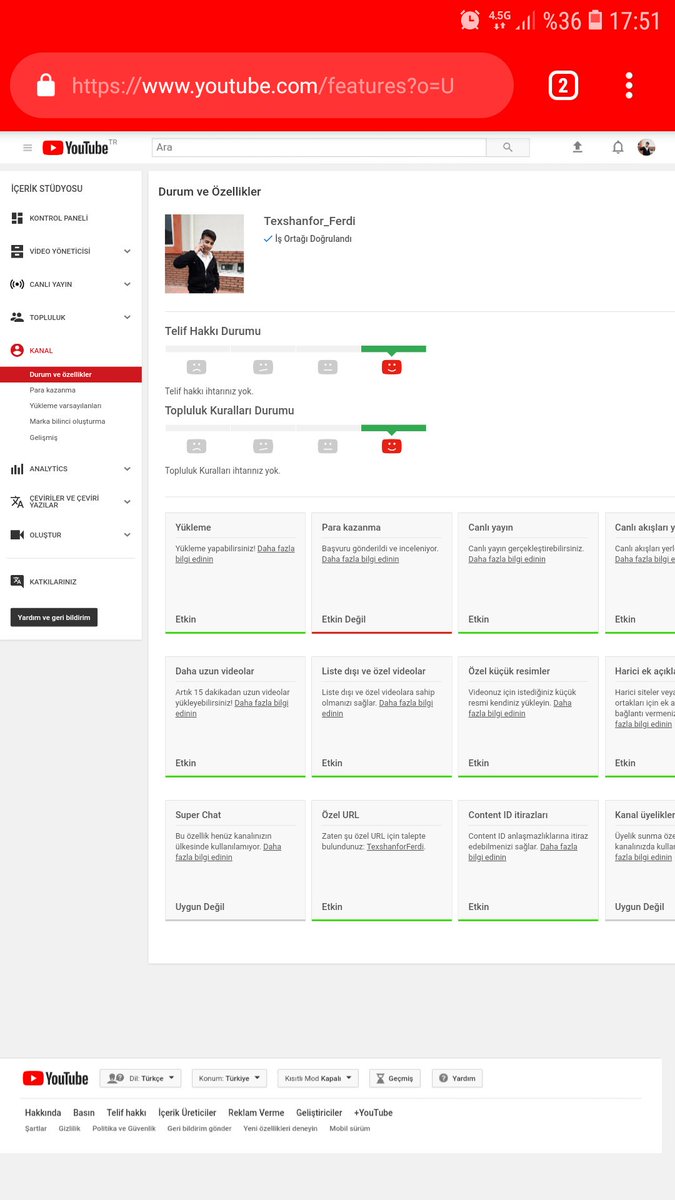This screenshot has height=1200, width=675.
Task: Click the red smiley under Topluluk Kuralları Durumu
Action: pos(392,446)
